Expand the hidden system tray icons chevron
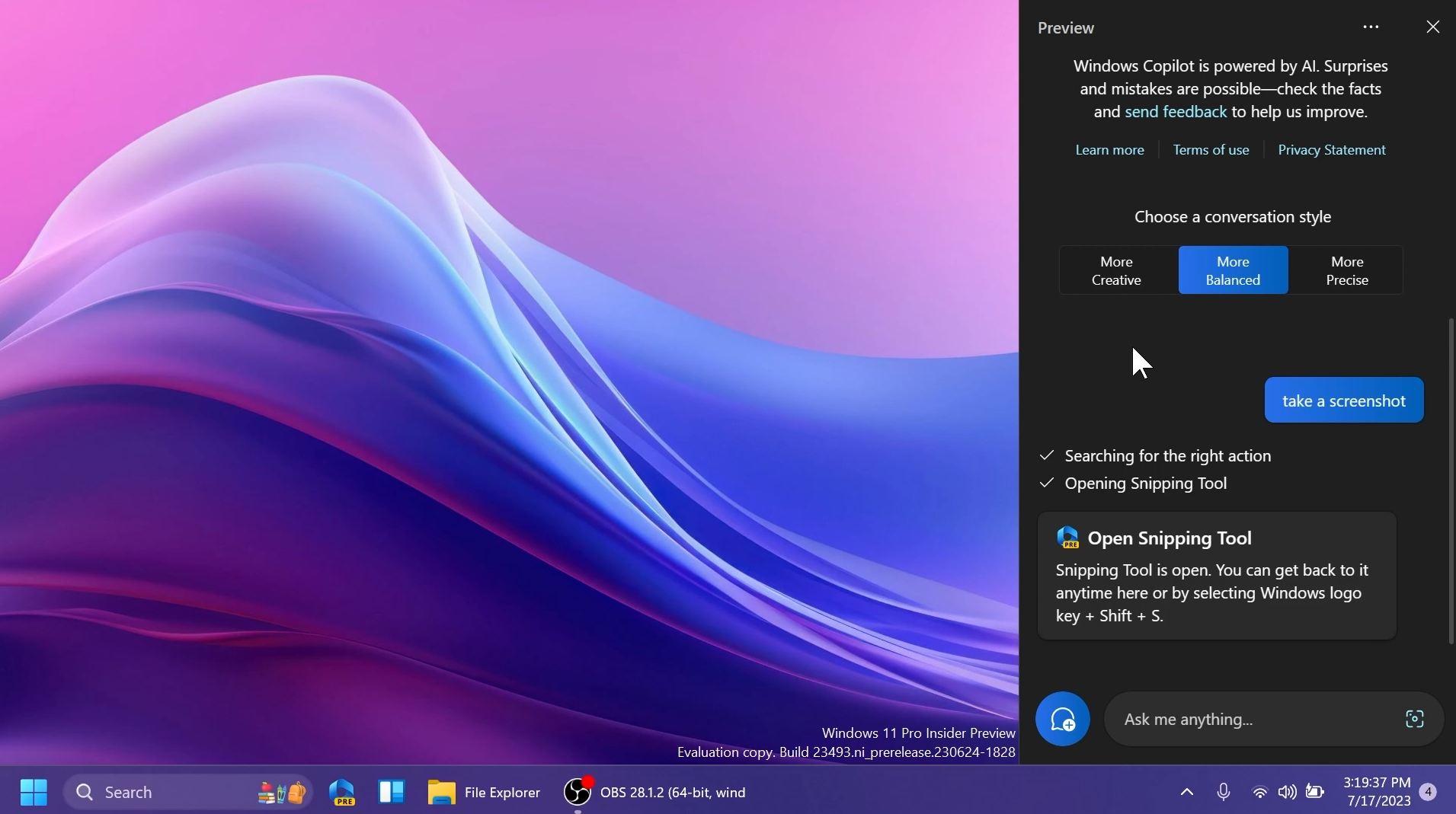Screen dimensions: 1456x814 (1187, 792)
